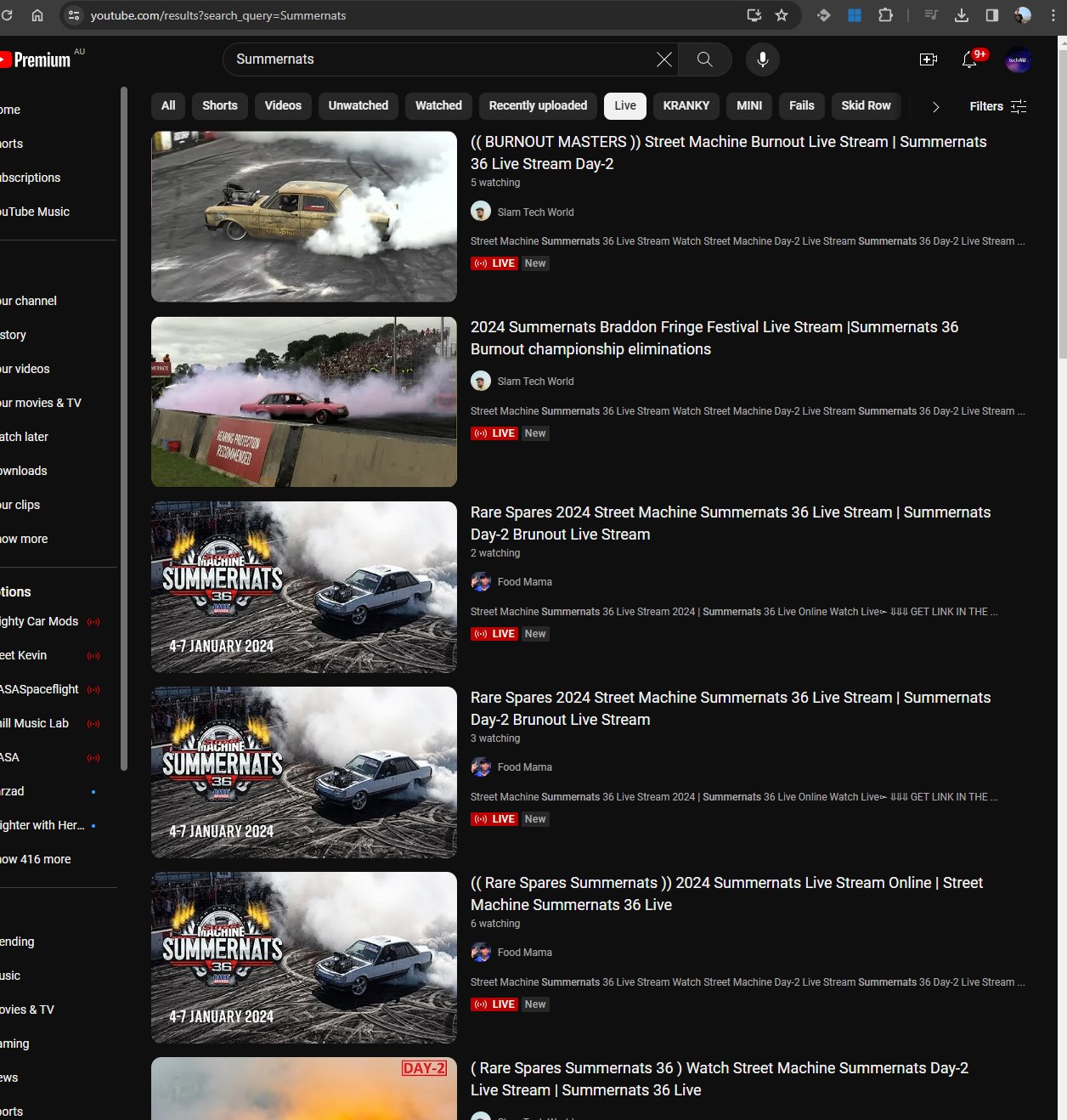Select the Fails chip
1067x1120 pixels.
(802, 105)
